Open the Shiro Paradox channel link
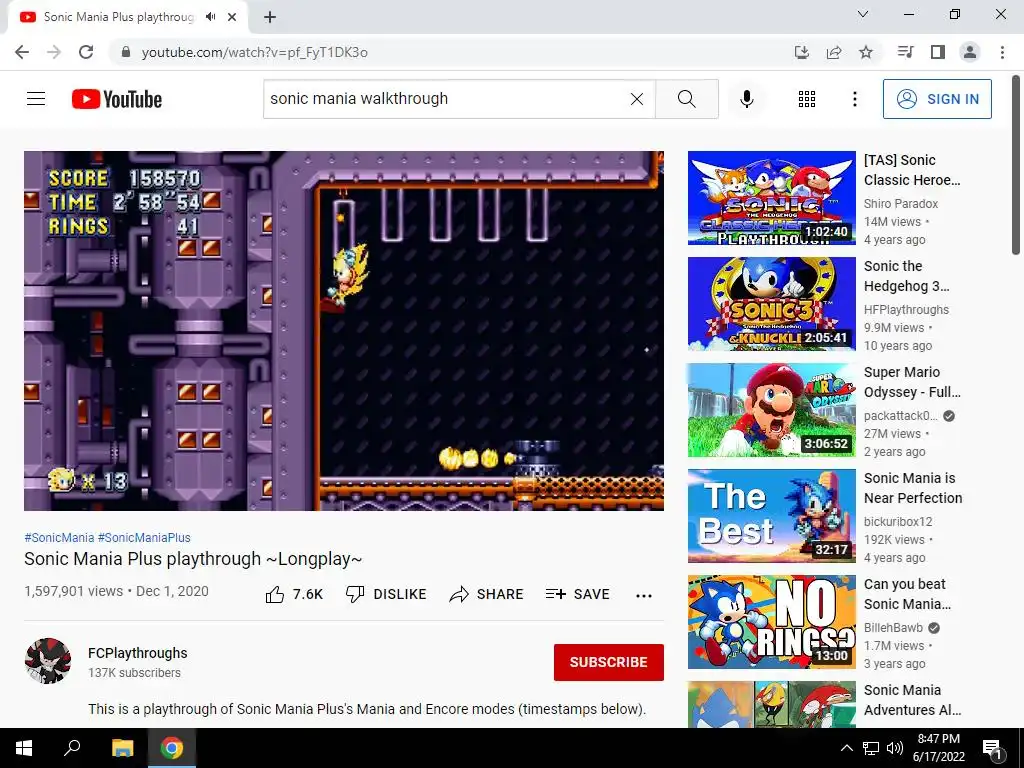Screen dimensions: 1024x768 [901, 204]
